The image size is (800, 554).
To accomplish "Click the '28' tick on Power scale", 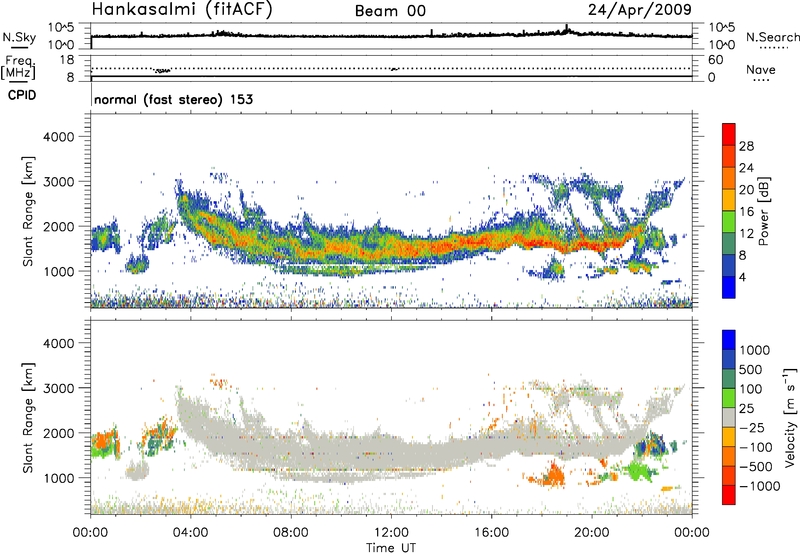I will pyautogui.click(x=746, y=146).
